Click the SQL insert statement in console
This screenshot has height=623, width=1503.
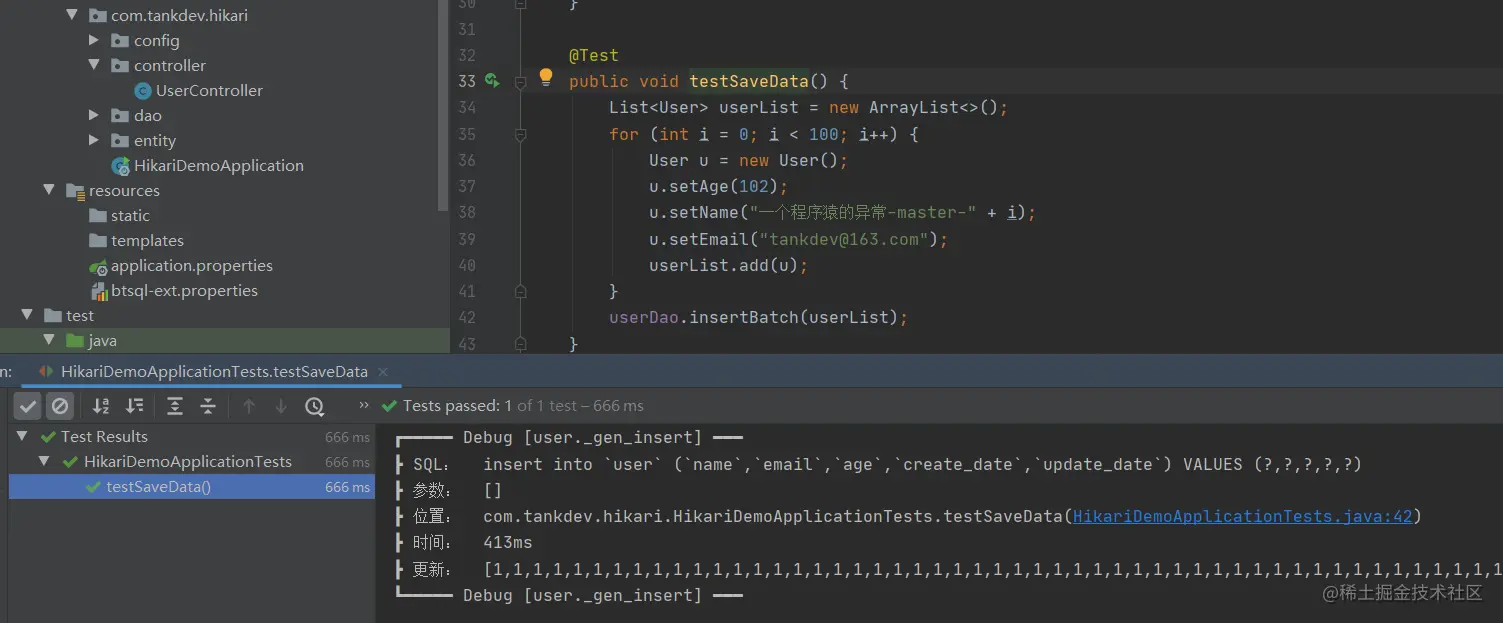point(922,464)
